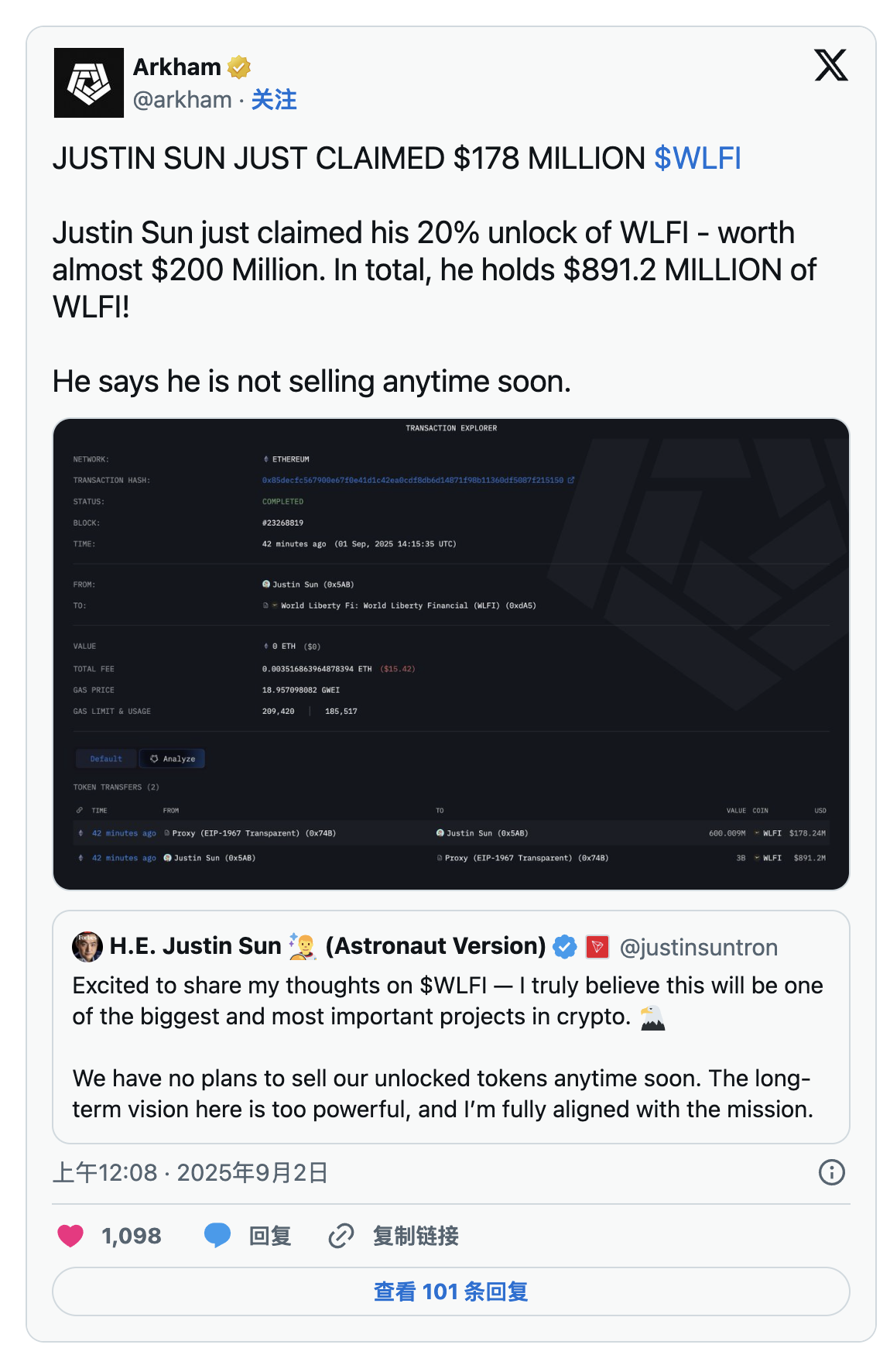This screenshot has height=1372, width=890.
Task: Click the X logo icon
Action: point(830,65)
